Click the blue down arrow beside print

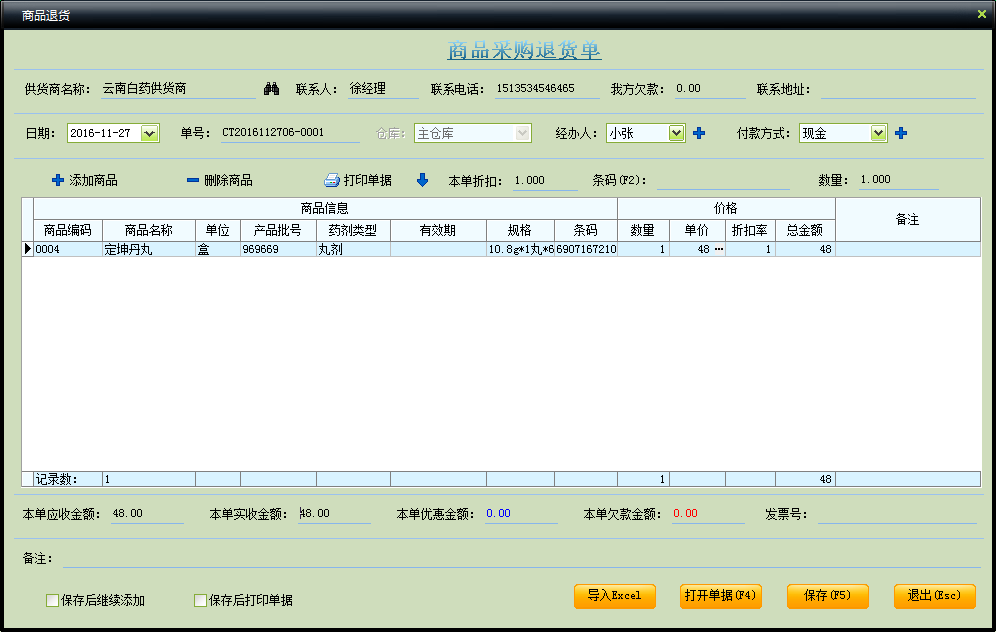click(x=422, y=180)
